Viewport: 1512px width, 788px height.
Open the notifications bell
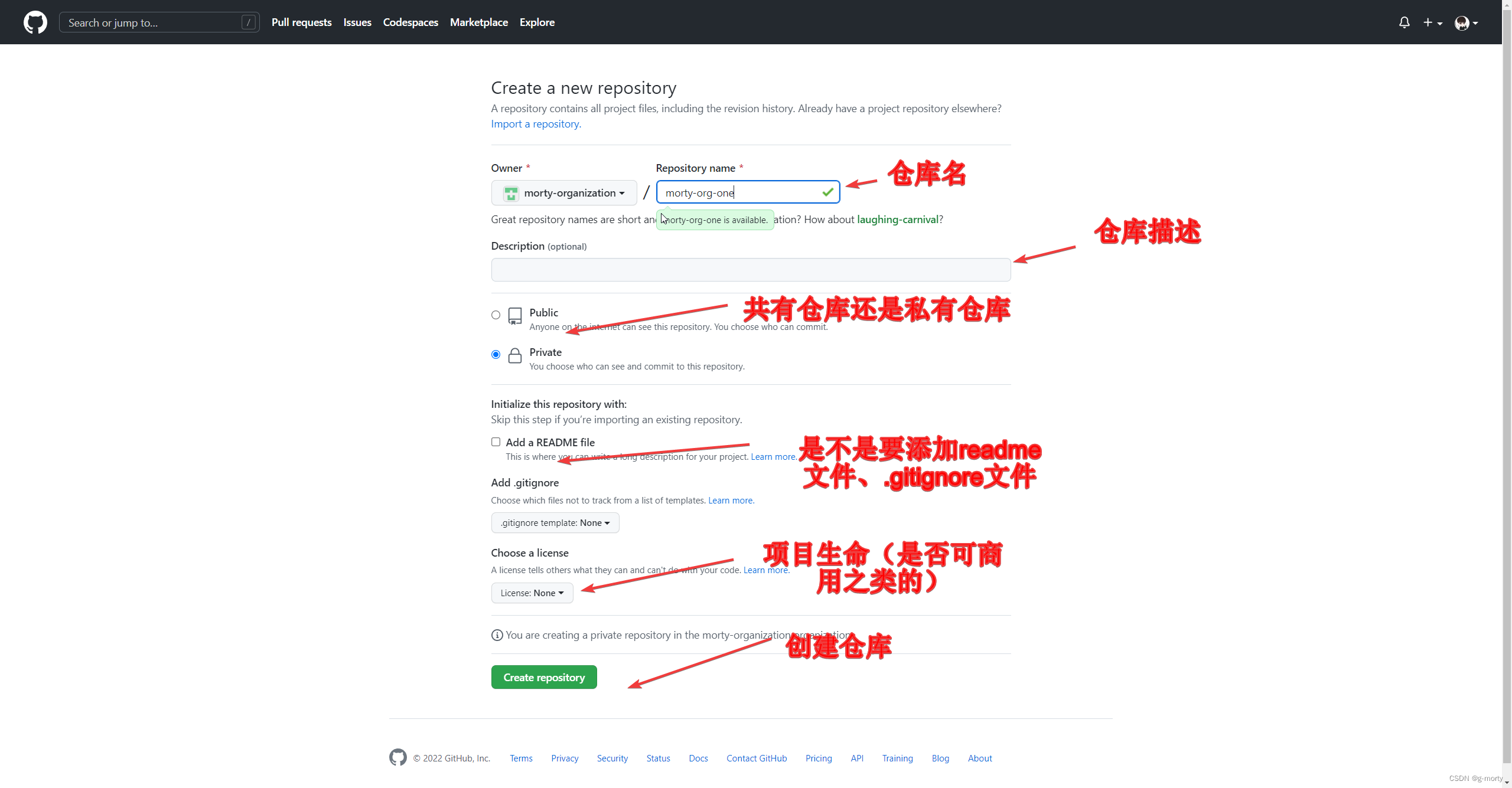(1405, 22)
